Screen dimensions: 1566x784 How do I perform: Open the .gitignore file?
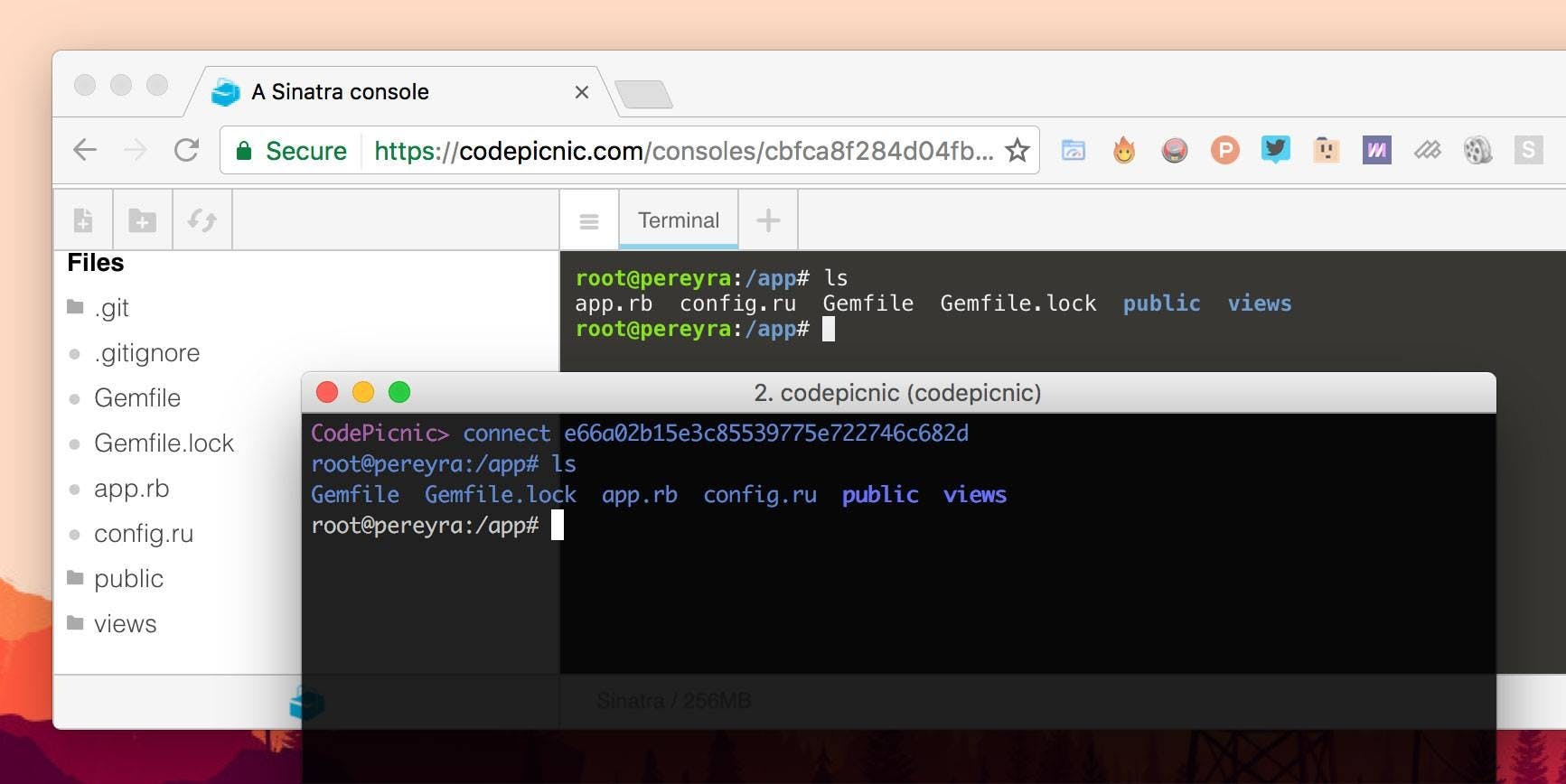click(135, 353)
